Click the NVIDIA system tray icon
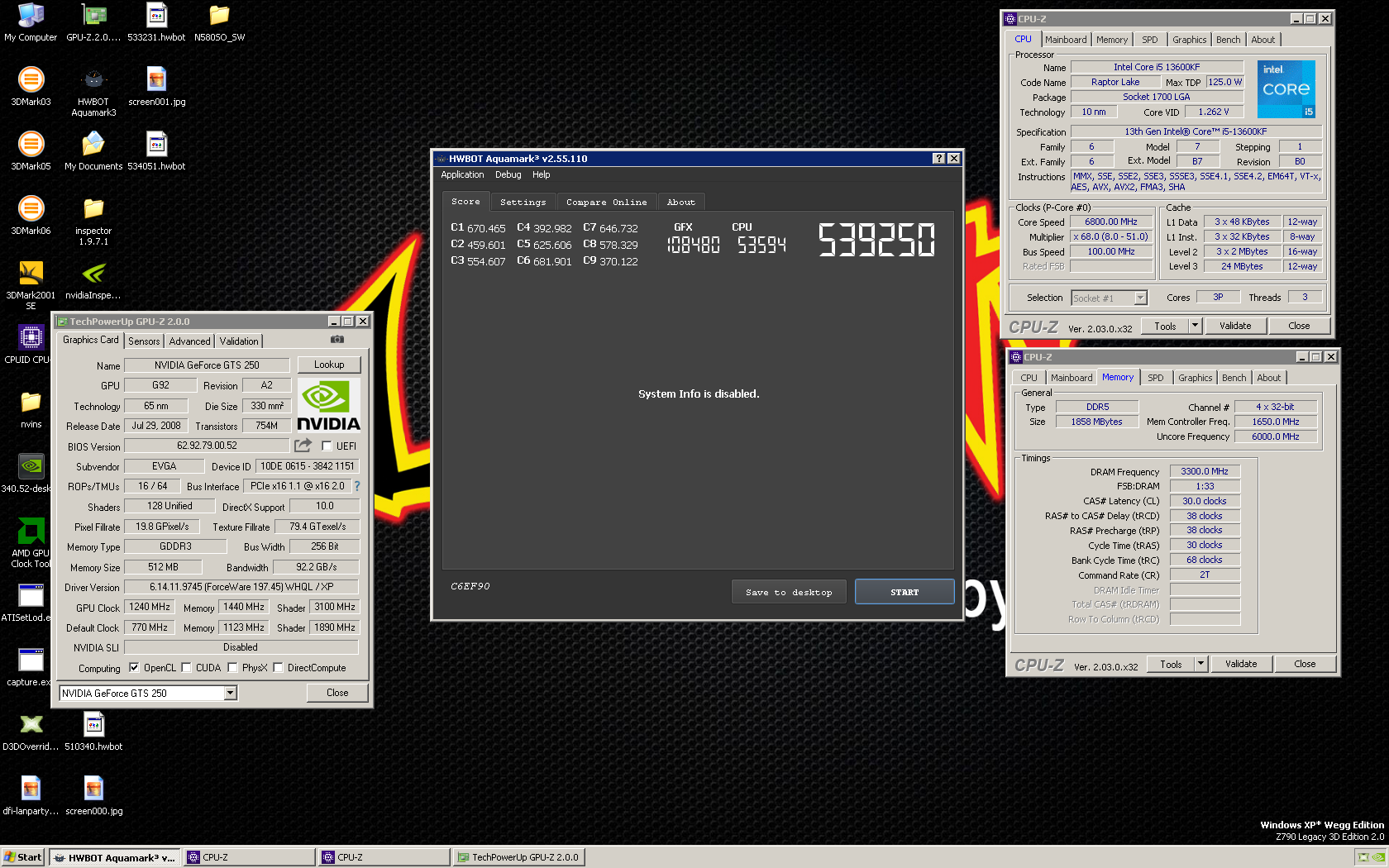This screenshot has width=1389, height=868. [x=1379, y=857]
